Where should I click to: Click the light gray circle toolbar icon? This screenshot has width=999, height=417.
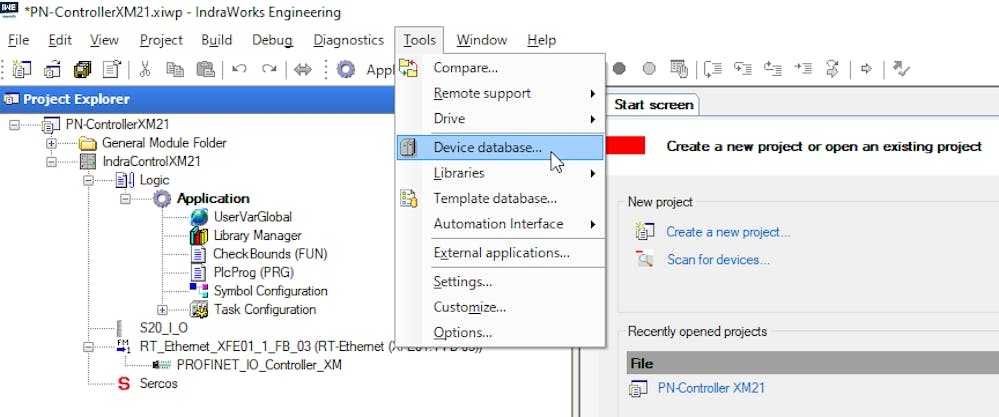point(649,69)
